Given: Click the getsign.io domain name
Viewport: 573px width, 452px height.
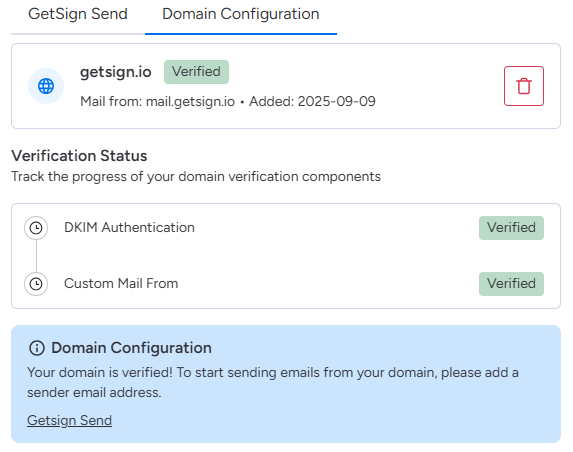Looking at the screenshot, I should [x=116, y=72].
